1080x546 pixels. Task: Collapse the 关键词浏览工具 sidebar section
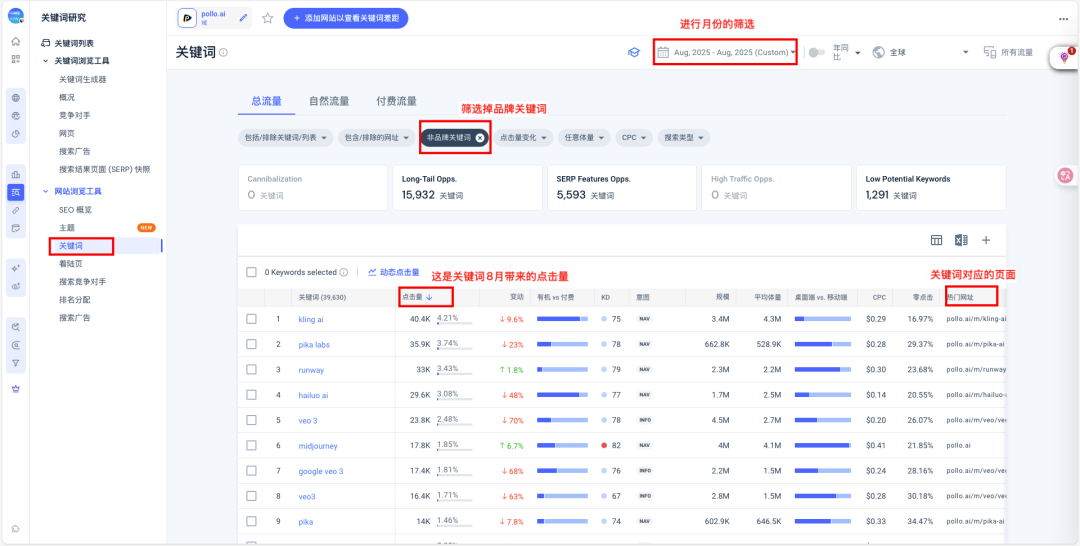45,61
